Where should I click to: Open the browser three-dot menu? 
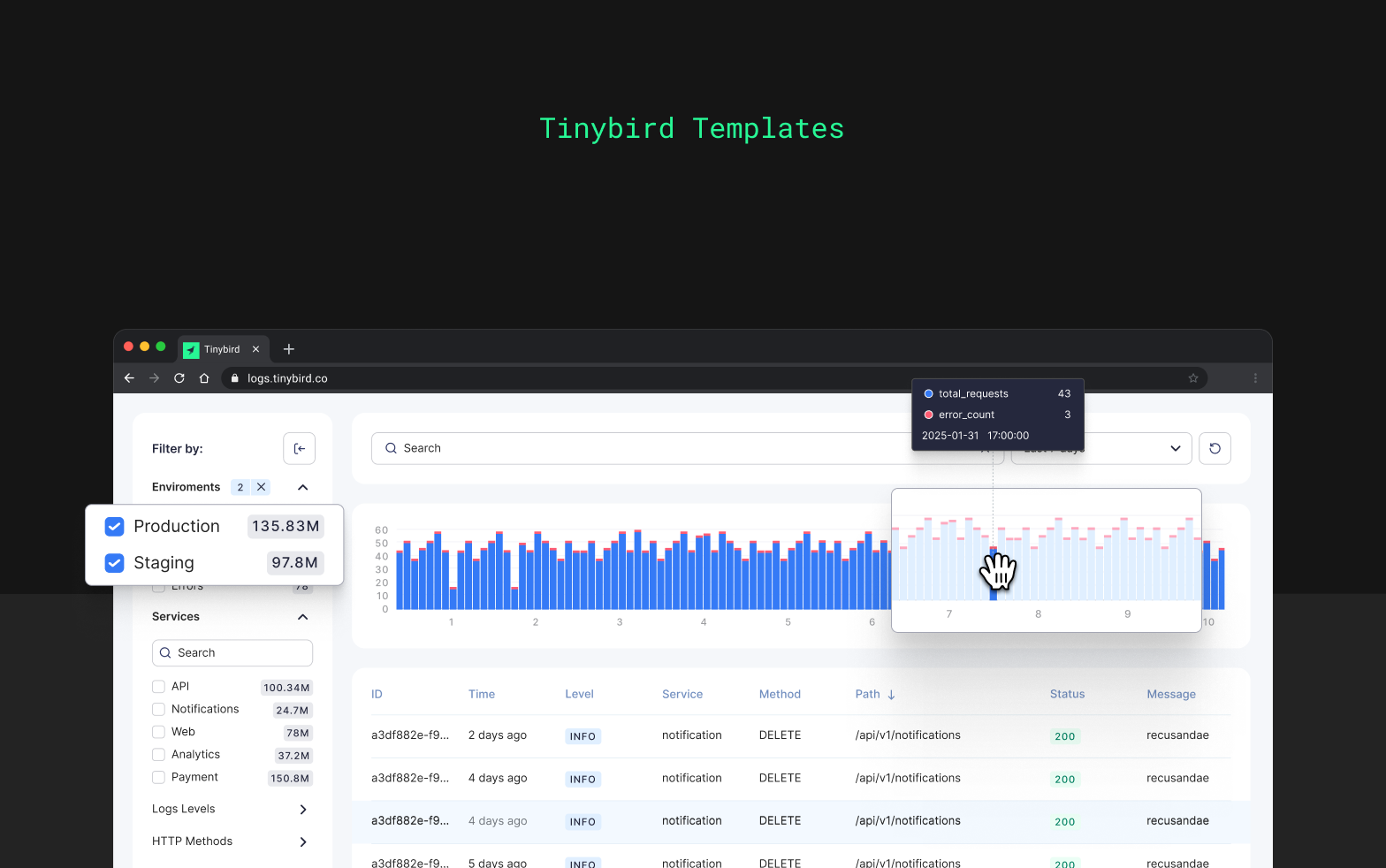click(1255, 378)
